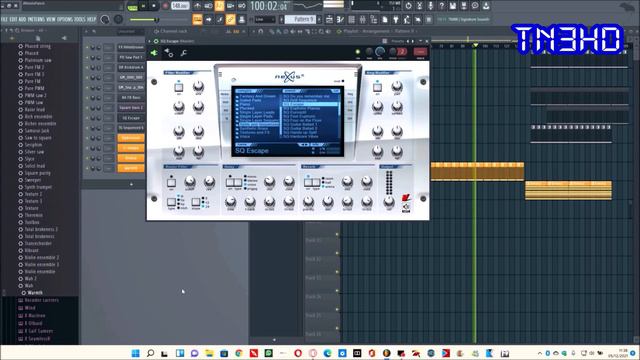
Task: Expand the X Maximus folder in browser
Action: tap(35, 316)
